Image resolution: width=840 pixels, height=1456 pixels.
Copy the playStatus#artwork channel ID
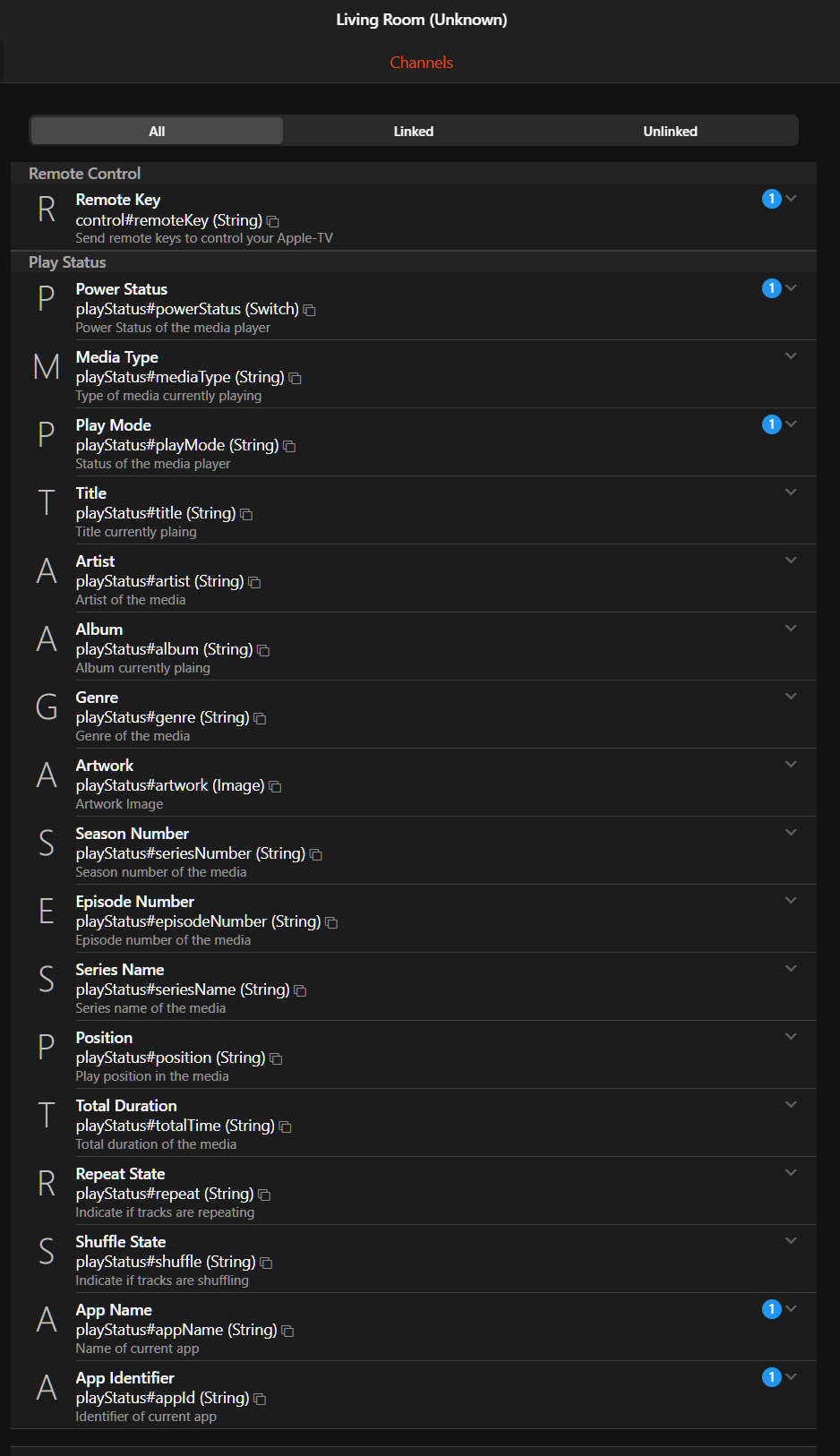pyautogui.click(x=276, y=786)
